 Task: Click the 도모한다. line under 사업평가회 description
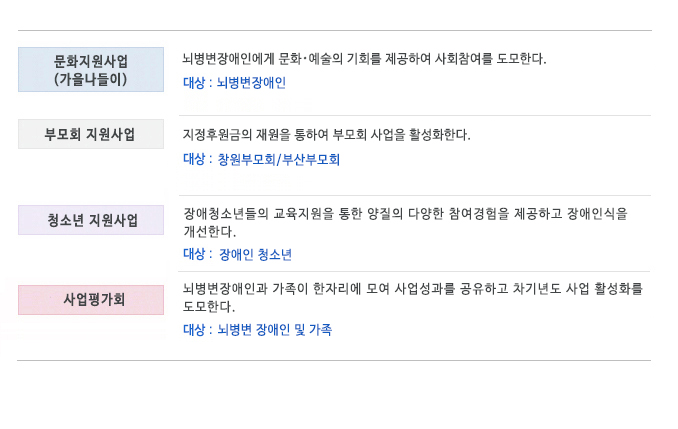point(209,307)
